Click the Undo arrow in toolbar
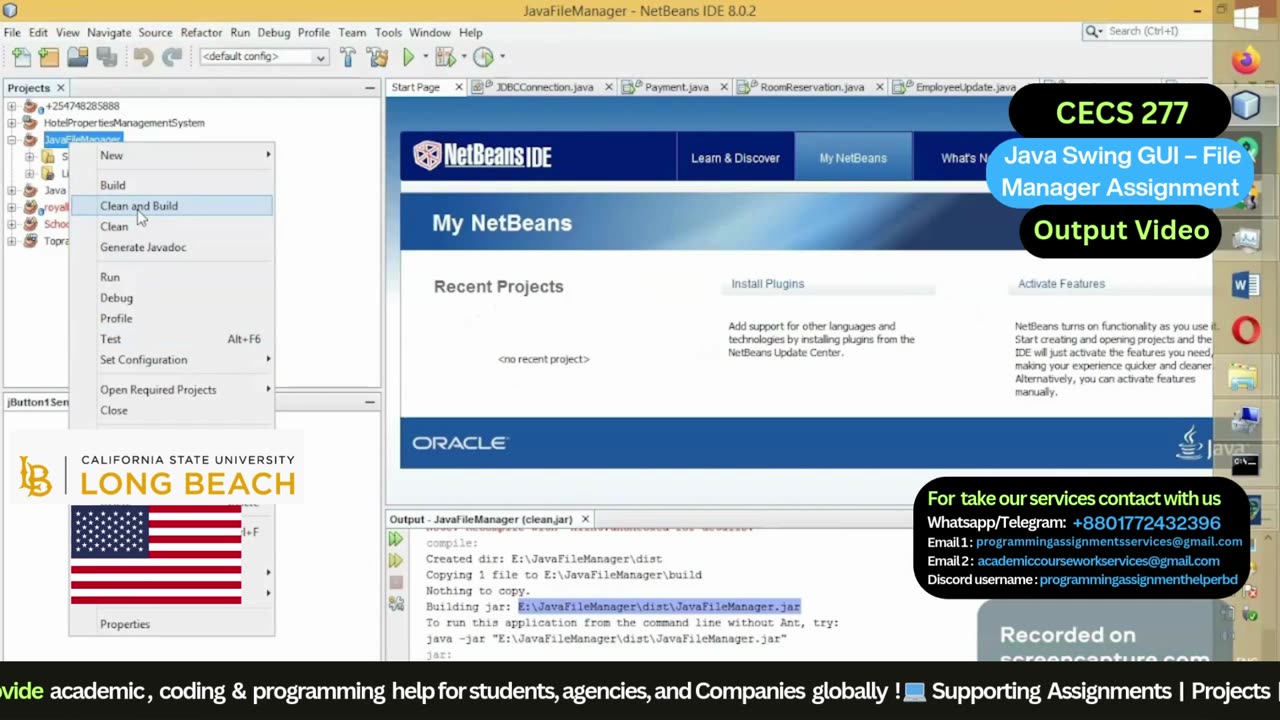Viewport: 1280px width, 720px height. [x=143, y=57]
